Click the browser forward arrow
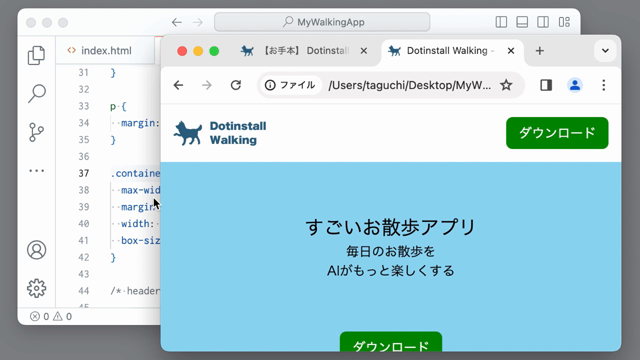 click(x=207, y=85)
